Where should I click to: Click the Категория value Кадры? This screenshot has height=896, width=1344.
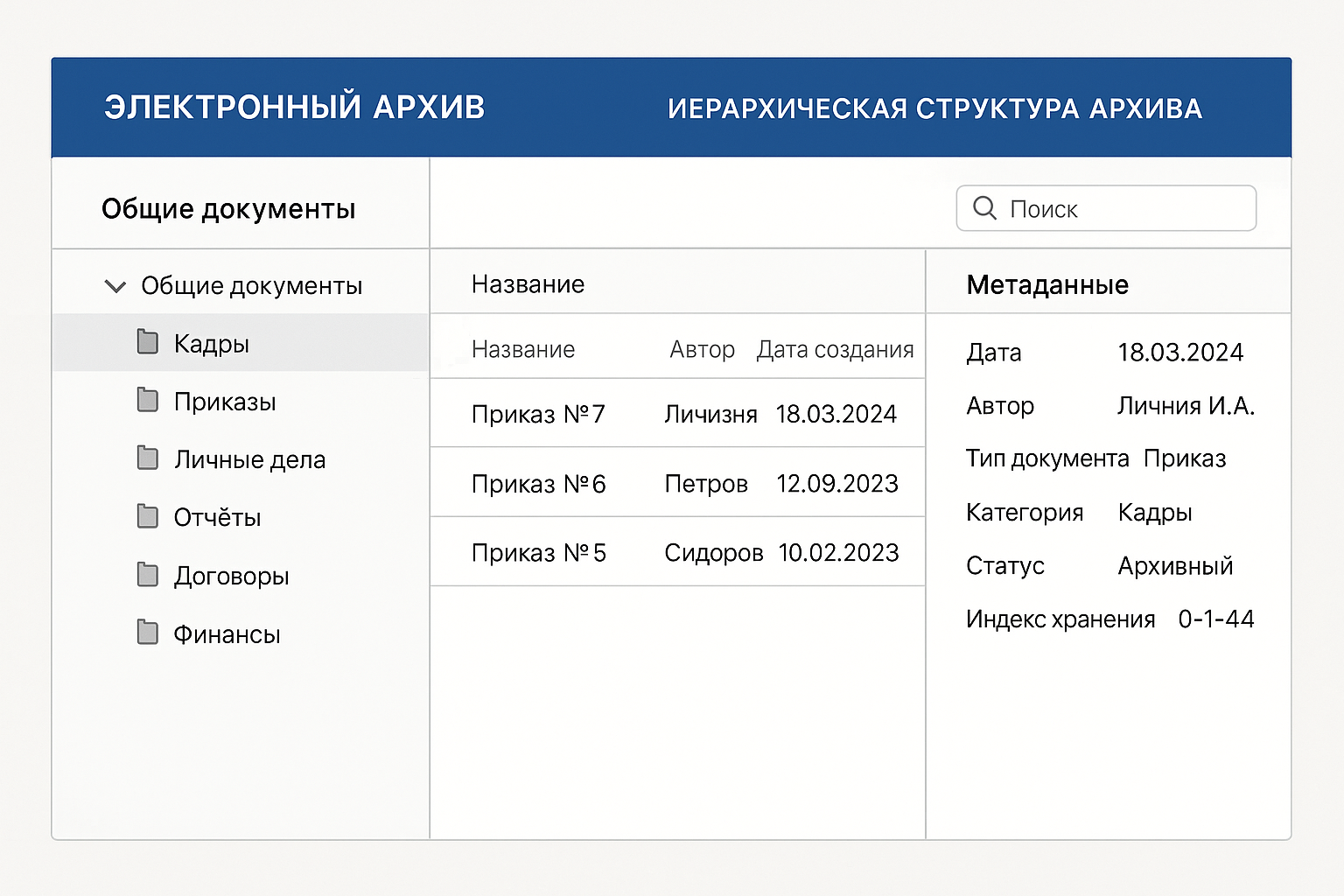tap(1155, 513)
